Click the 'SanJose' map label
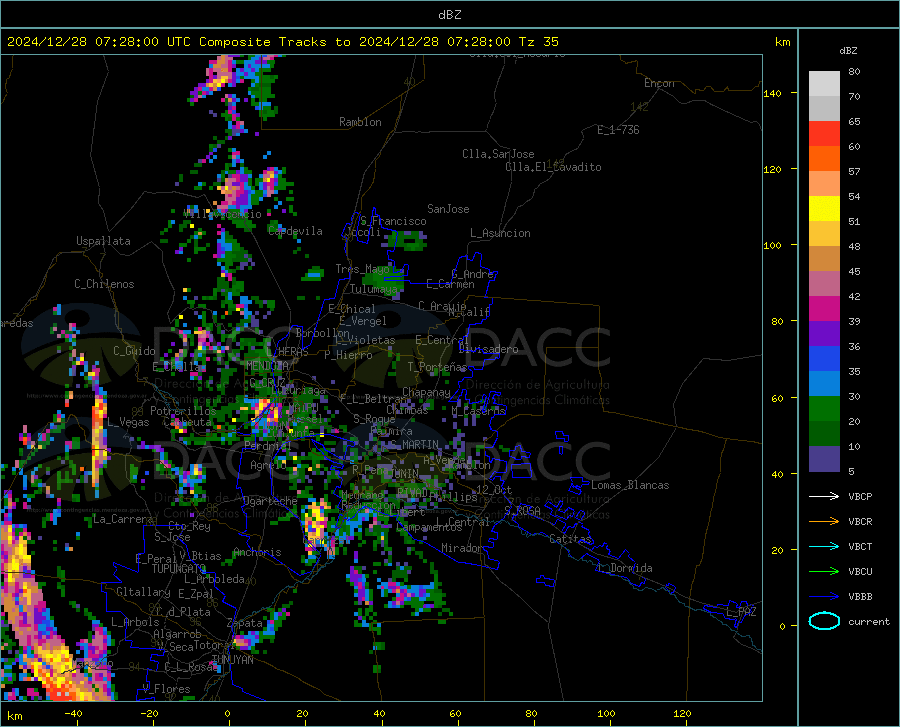This screenshot has height=727, width=900. tap(448, 209)
